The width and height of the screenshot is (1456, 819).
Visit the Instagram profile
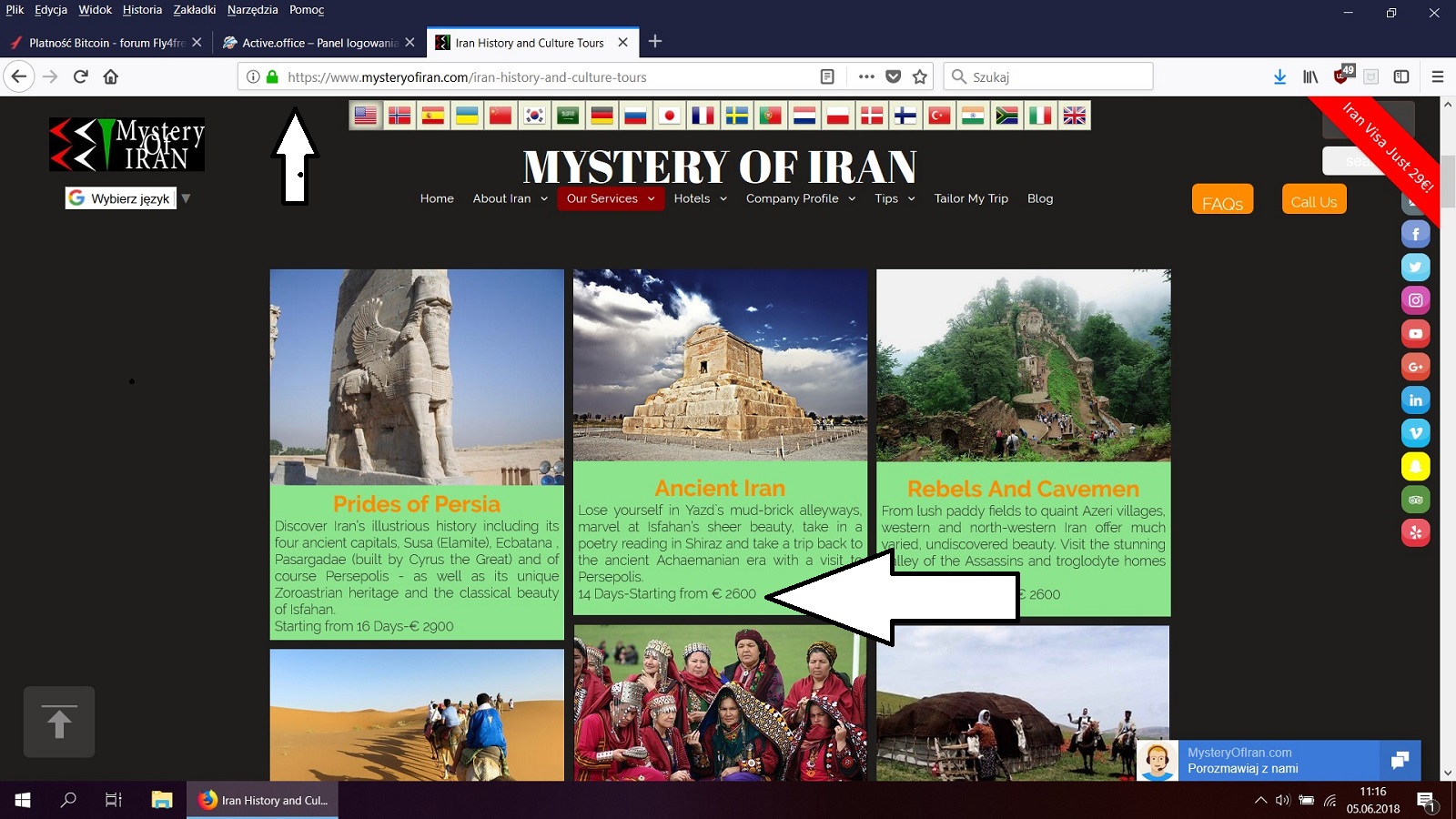pyautogui.click(x=1415, y=300)
